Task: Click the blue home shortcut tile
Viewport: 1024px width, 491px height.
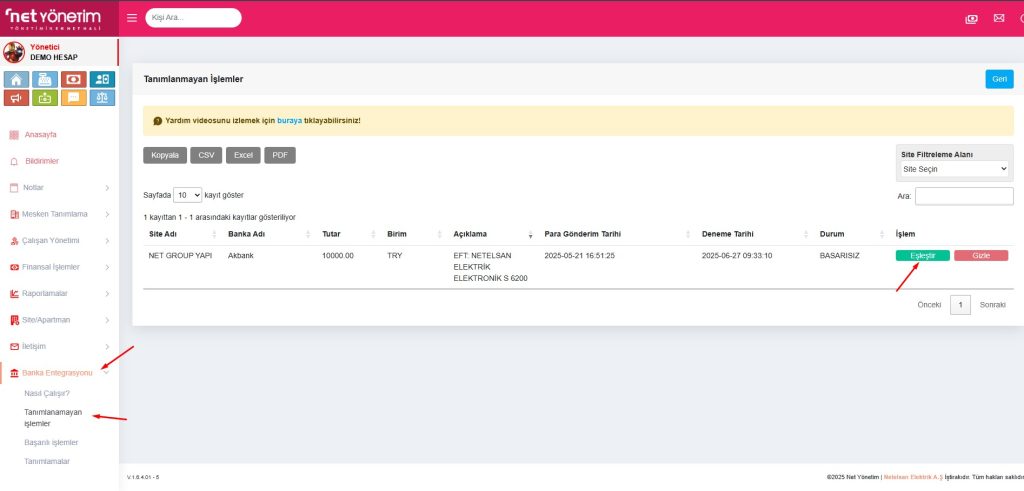Action: click(x=16, y=79)
